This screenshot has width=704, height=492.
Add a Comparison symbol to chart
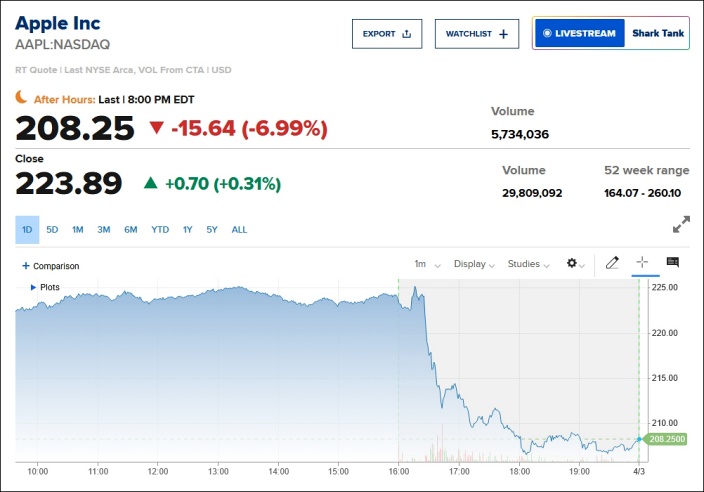pos(51,266)
